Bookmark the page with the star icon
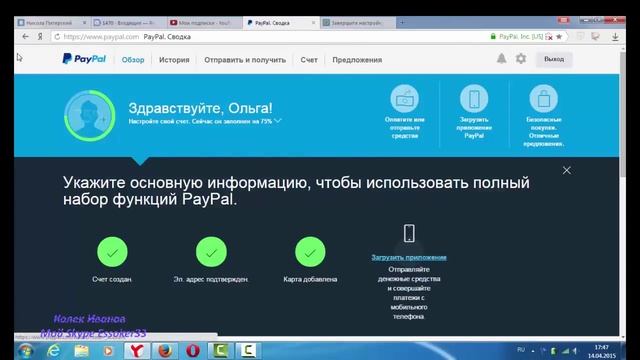640x360 pixels. 559,37
